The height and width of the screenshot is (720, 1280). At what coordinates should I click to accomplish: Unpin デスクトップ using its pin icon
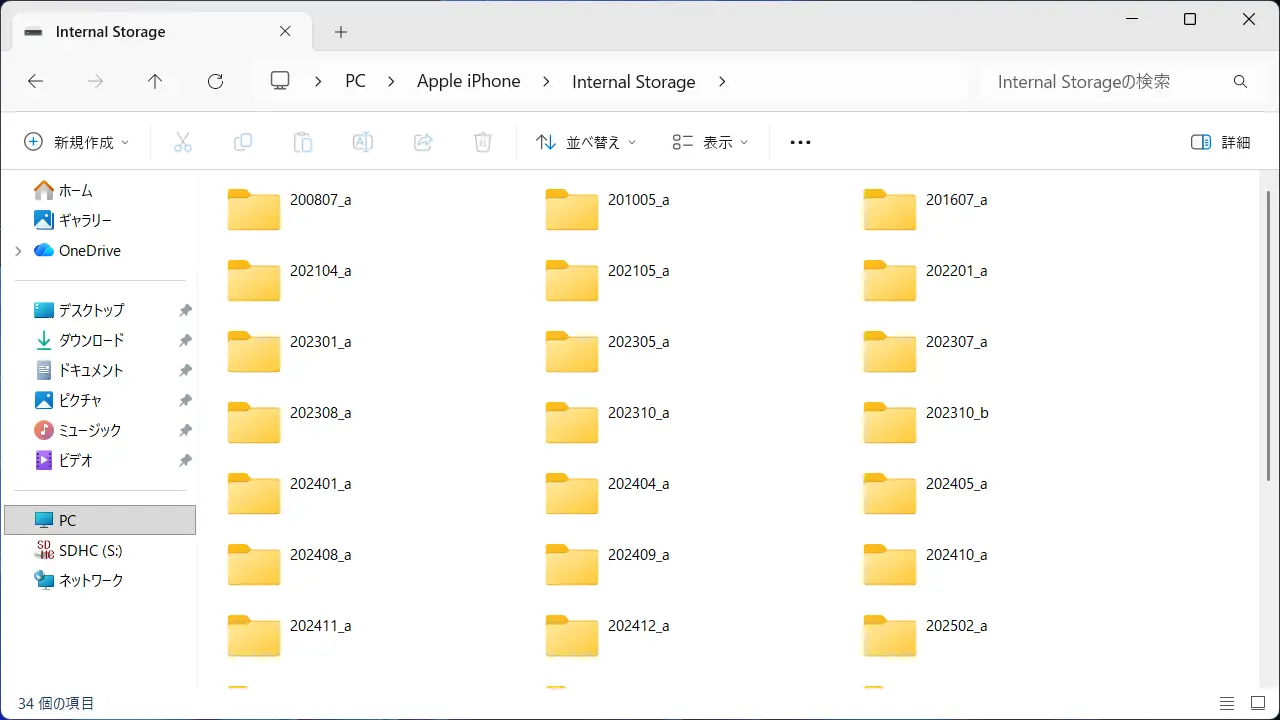[x=185, y=311]
